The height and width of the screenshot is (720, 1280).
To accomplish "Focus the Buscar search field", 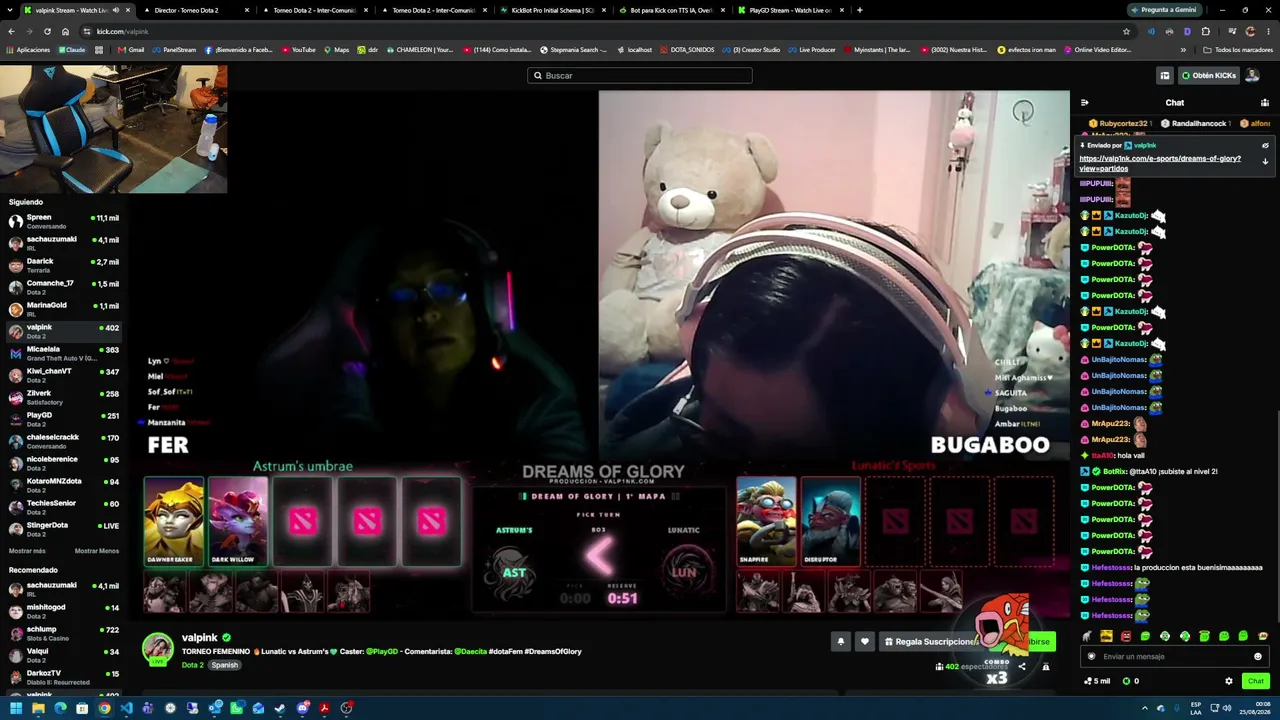I will click(640, 75).
